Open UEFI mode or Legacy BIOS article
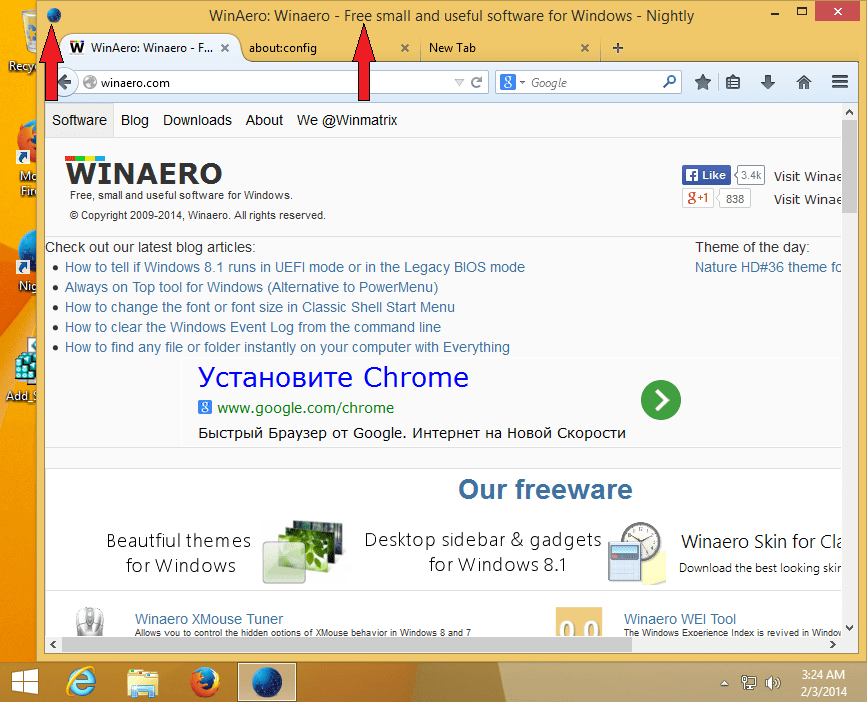Viewport: 867px width, 702px height. [295, 268]
